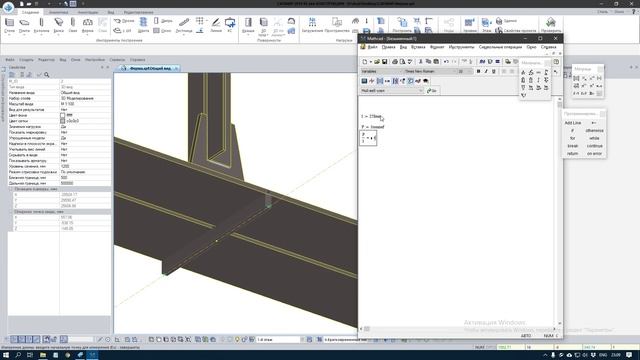Open the Файл menu in Mathcad
This screenshot has width=640, height=360.
click(372, 47)
